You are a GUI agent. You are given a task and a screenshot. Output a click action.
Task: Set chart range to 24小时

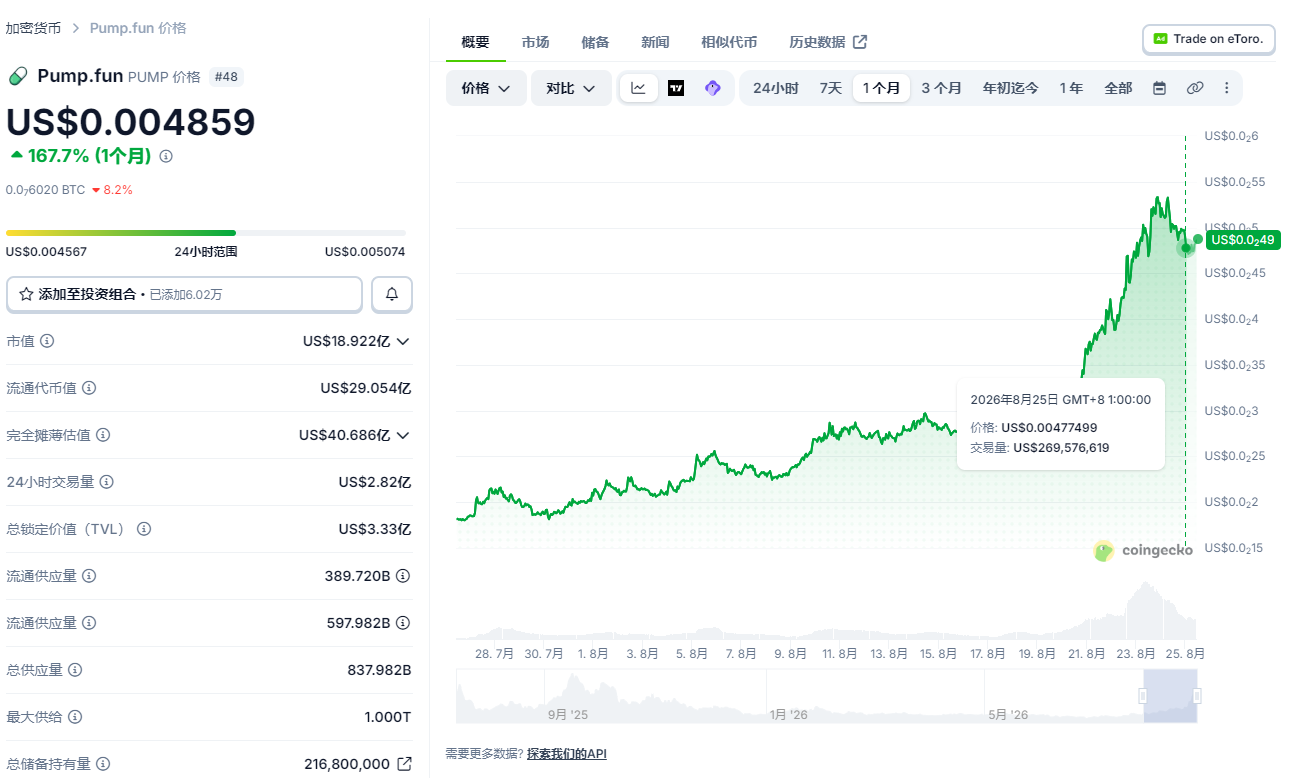pyautogui.click(x=775, y=88)
